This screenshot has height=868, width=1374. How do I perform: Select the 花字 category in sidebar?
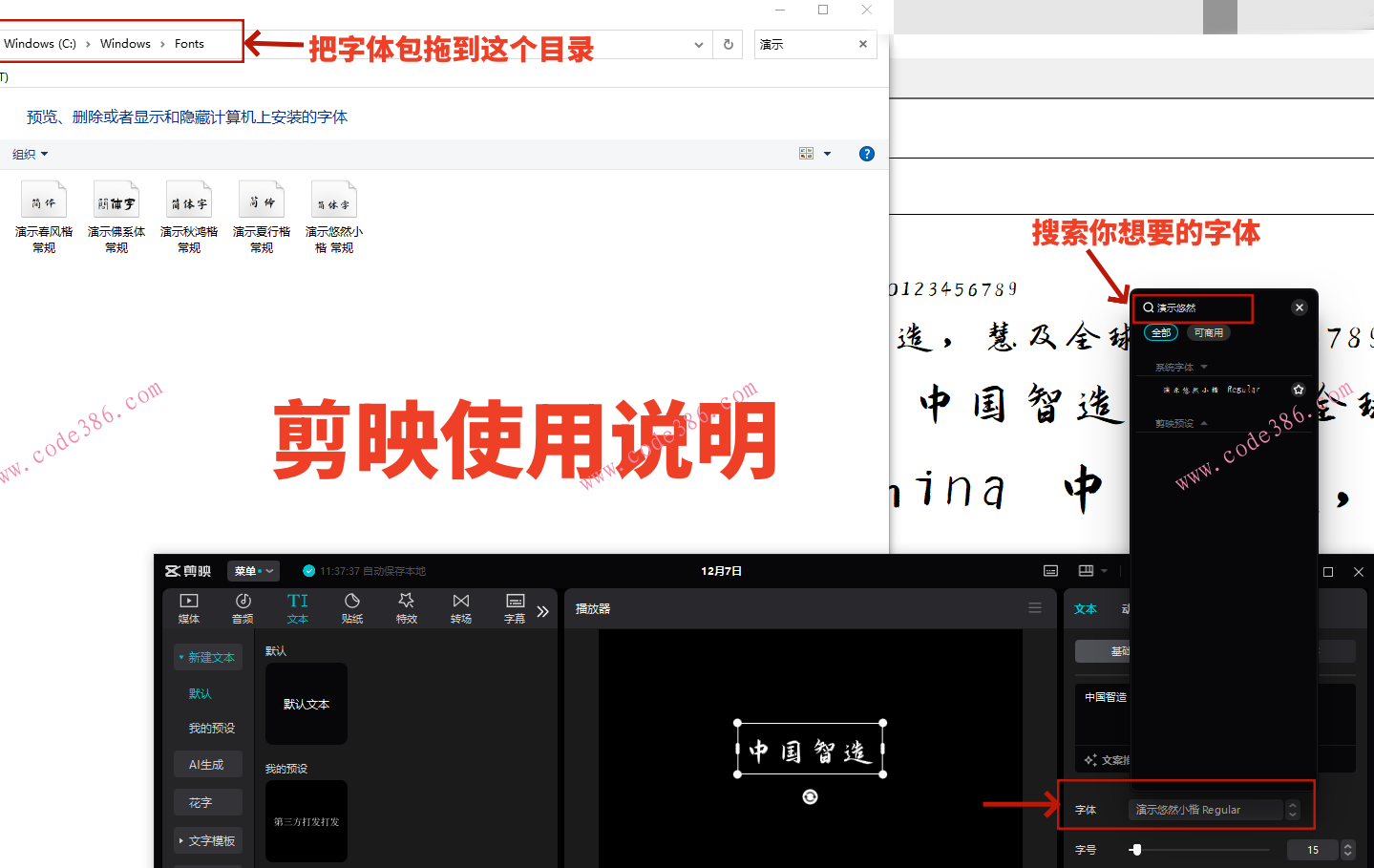[208, 803]
